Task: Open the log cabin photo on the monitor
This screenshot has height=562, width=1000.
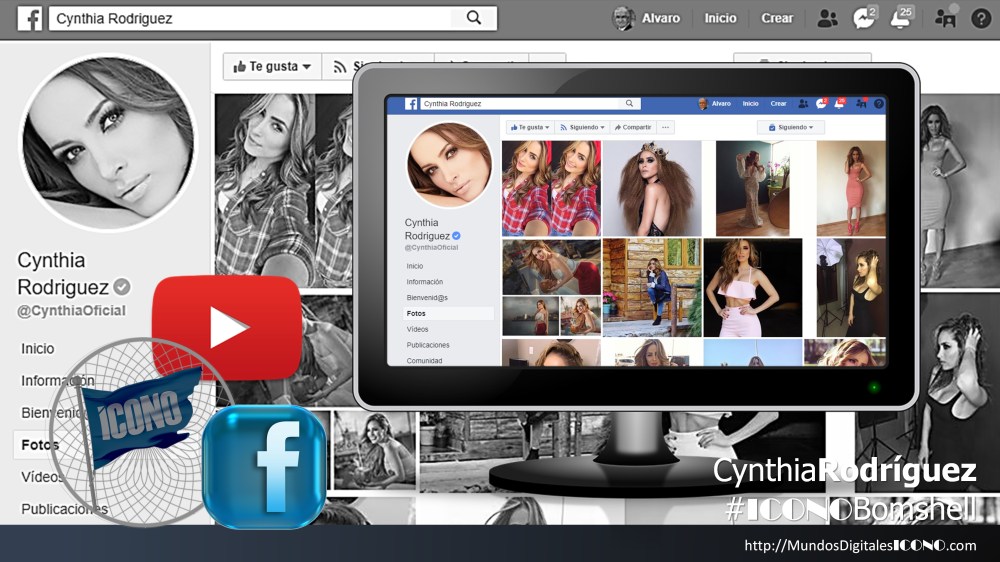Action: [652, 288]
